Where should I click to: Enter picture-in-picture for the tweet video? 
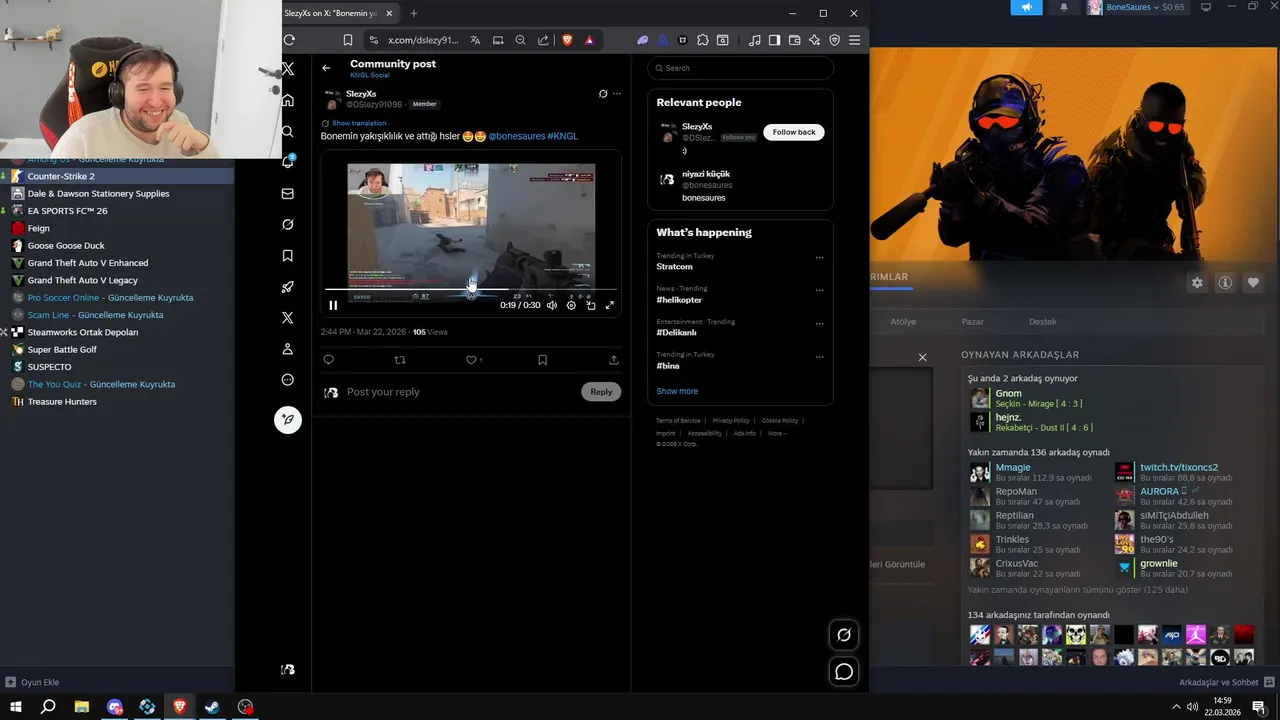point(590,305)
